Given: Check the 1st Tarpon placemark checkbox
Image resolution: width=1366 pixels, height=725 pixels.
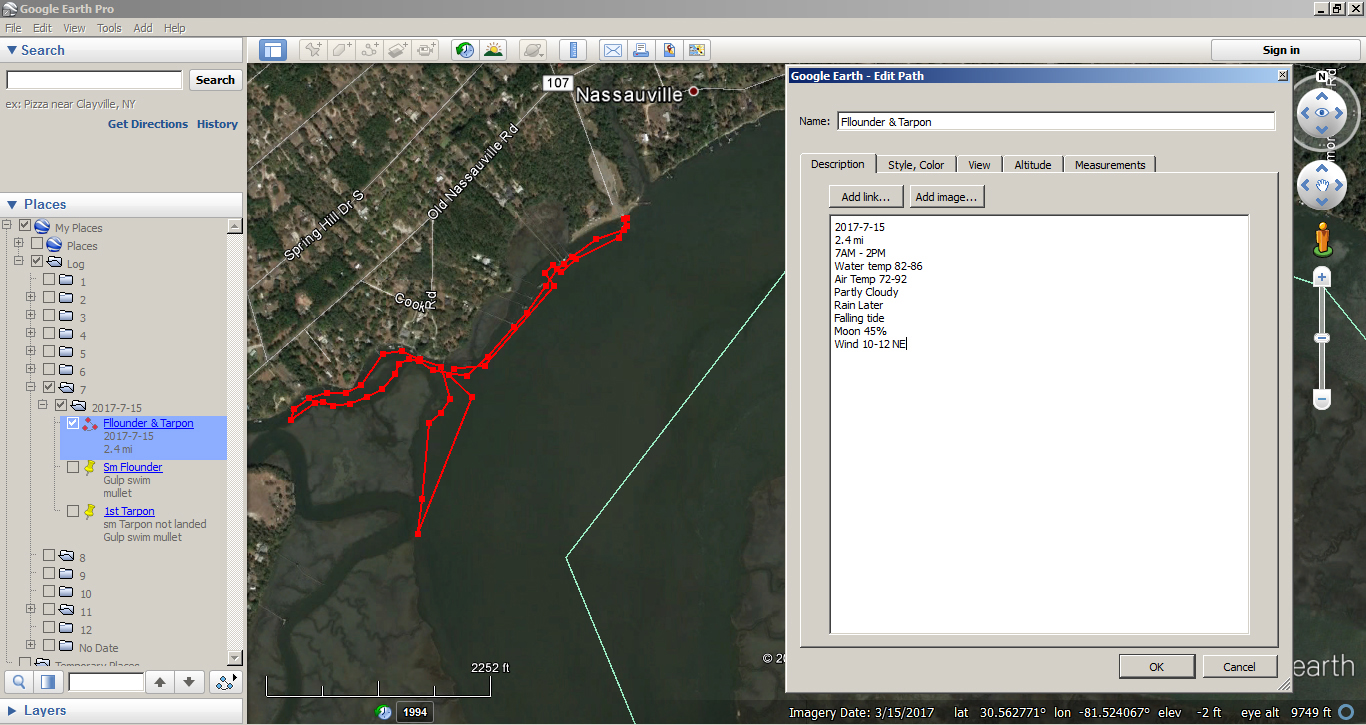Looking at the screenshot, I should tap(73, 511).
